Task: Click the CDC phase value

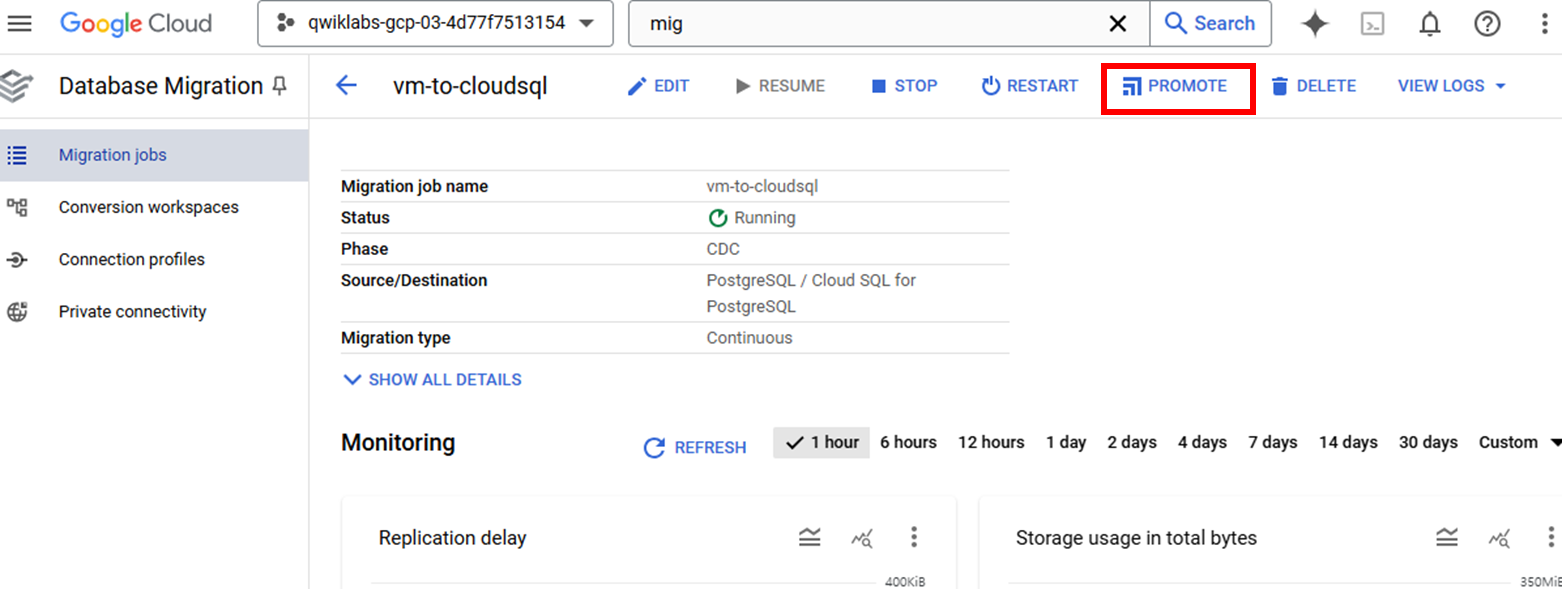Action: coord(723,249)
